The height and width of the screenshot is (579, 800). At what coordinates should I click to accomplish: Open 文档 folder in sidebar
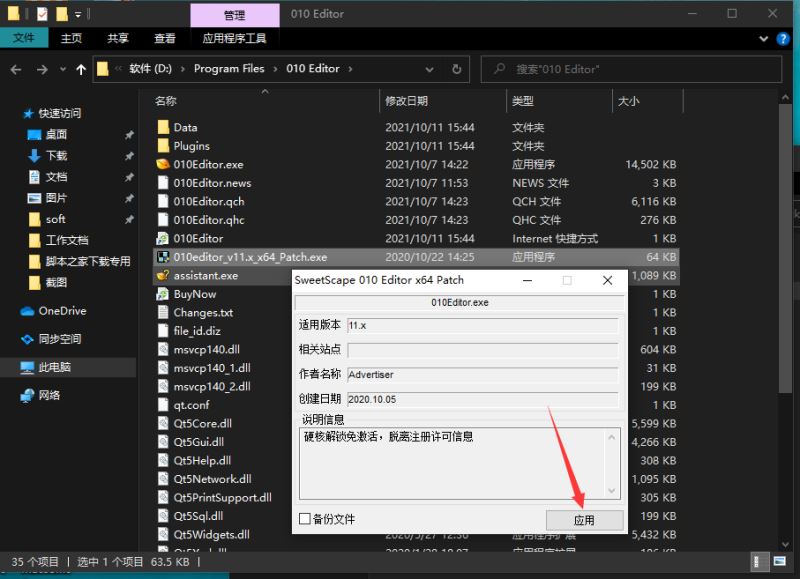pos(56,177)
